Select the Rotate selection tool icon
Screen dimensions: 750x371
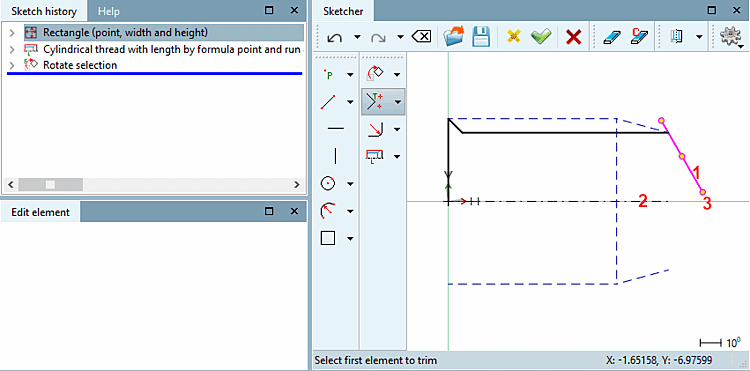tap(375, 74)
